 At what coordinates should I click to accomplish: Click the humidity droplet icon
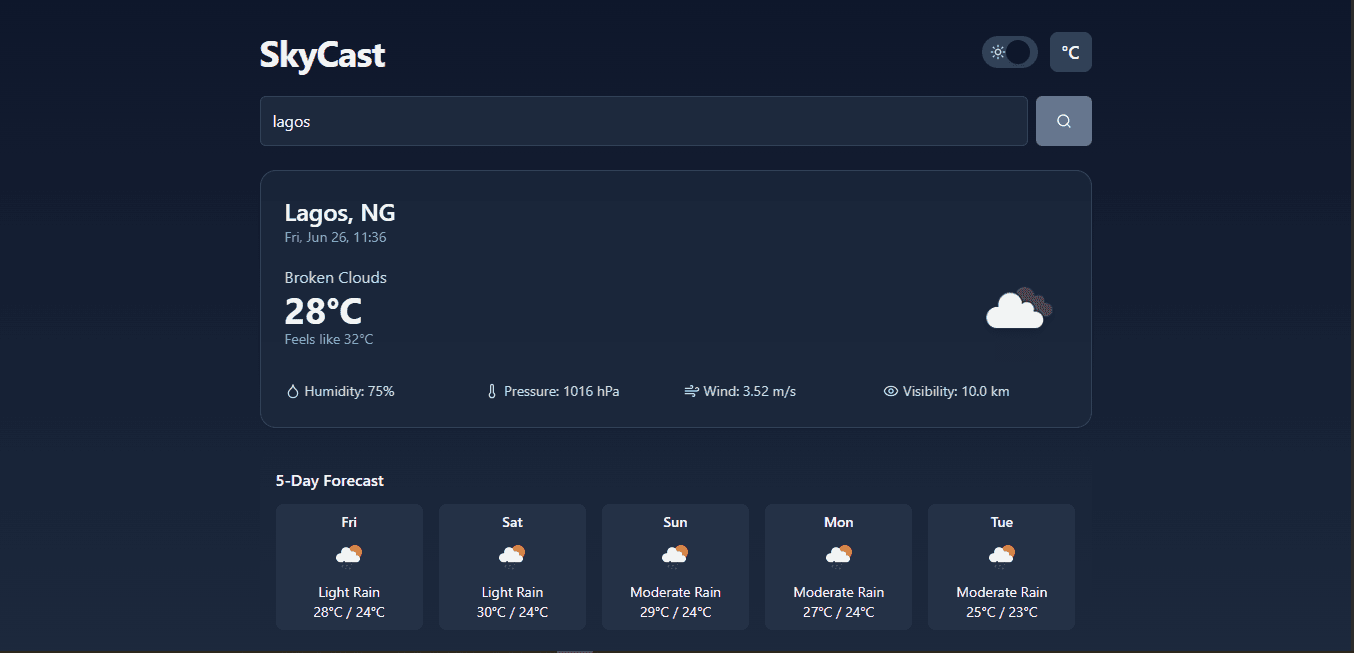(x=293, y=392)
